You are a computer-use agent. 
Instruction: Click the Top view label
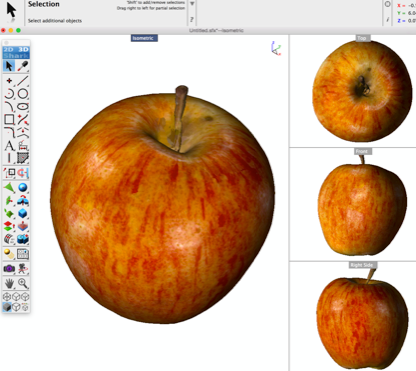point(362,38)
